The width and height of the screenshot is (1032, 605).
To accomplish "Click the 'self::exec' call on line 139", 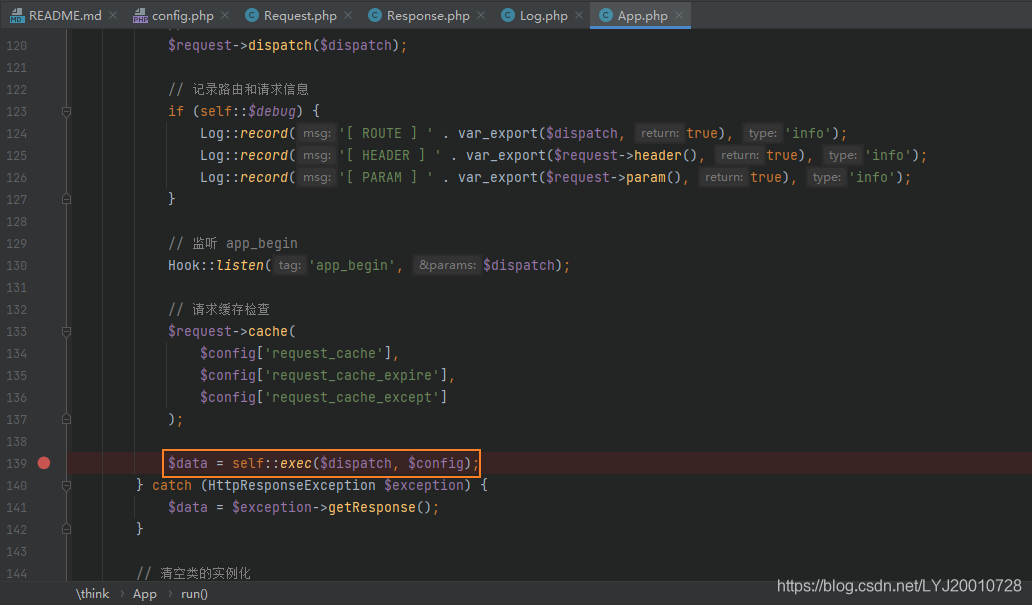I will 272,463.
